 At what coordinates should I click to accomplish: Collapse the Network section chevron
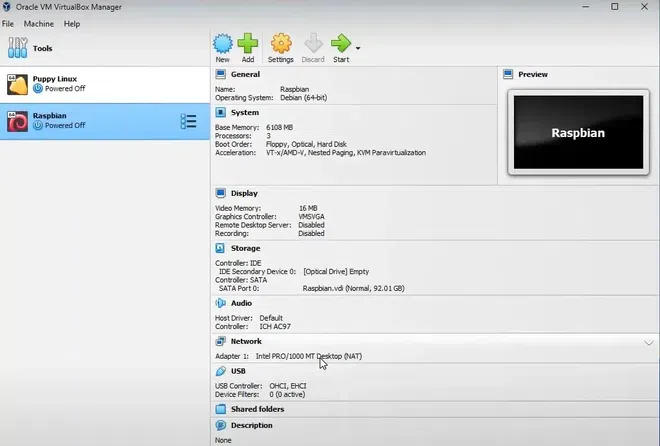click(x=648, y=342)
